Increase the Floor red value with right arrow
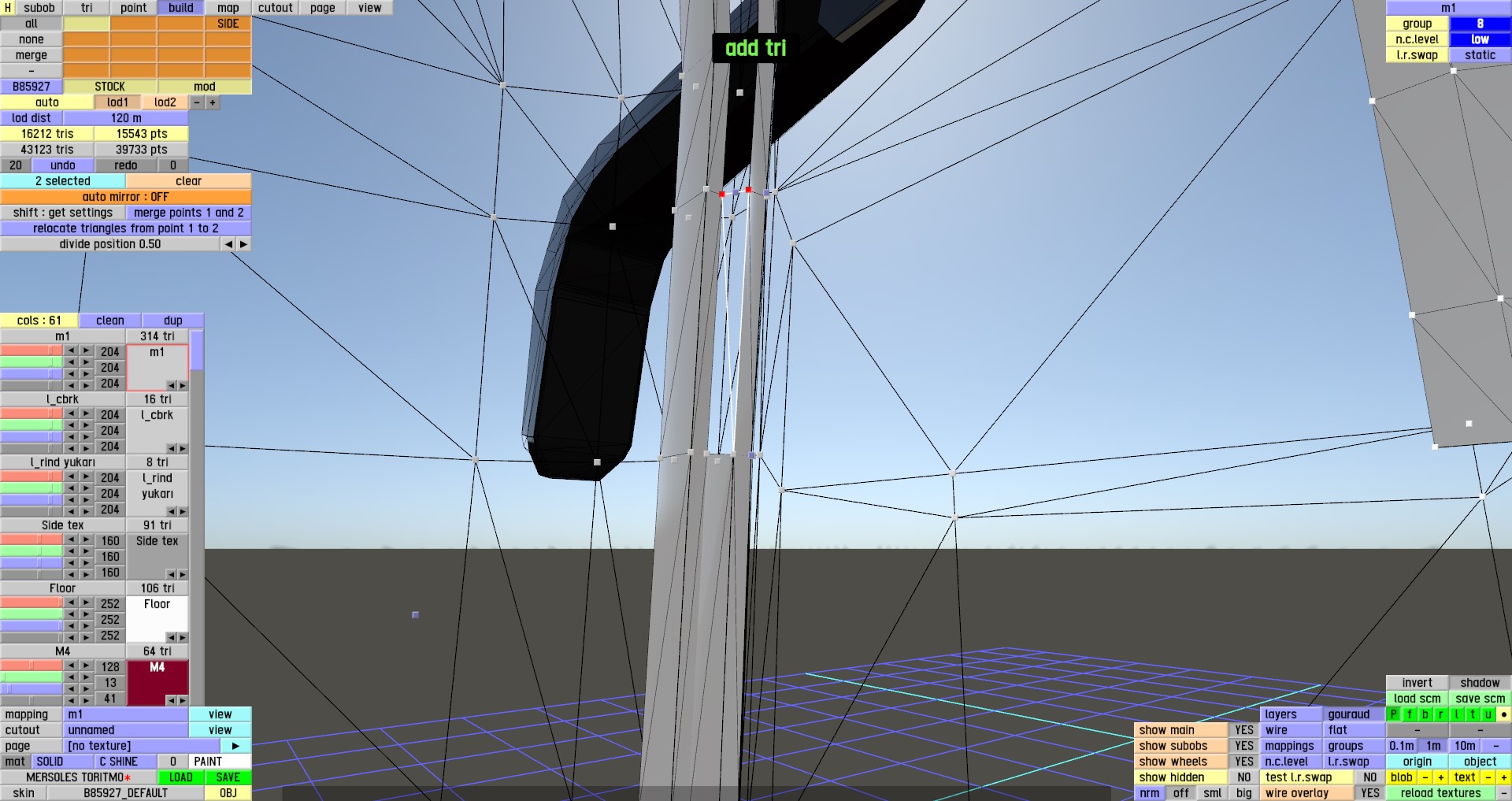 click(86, 603)
